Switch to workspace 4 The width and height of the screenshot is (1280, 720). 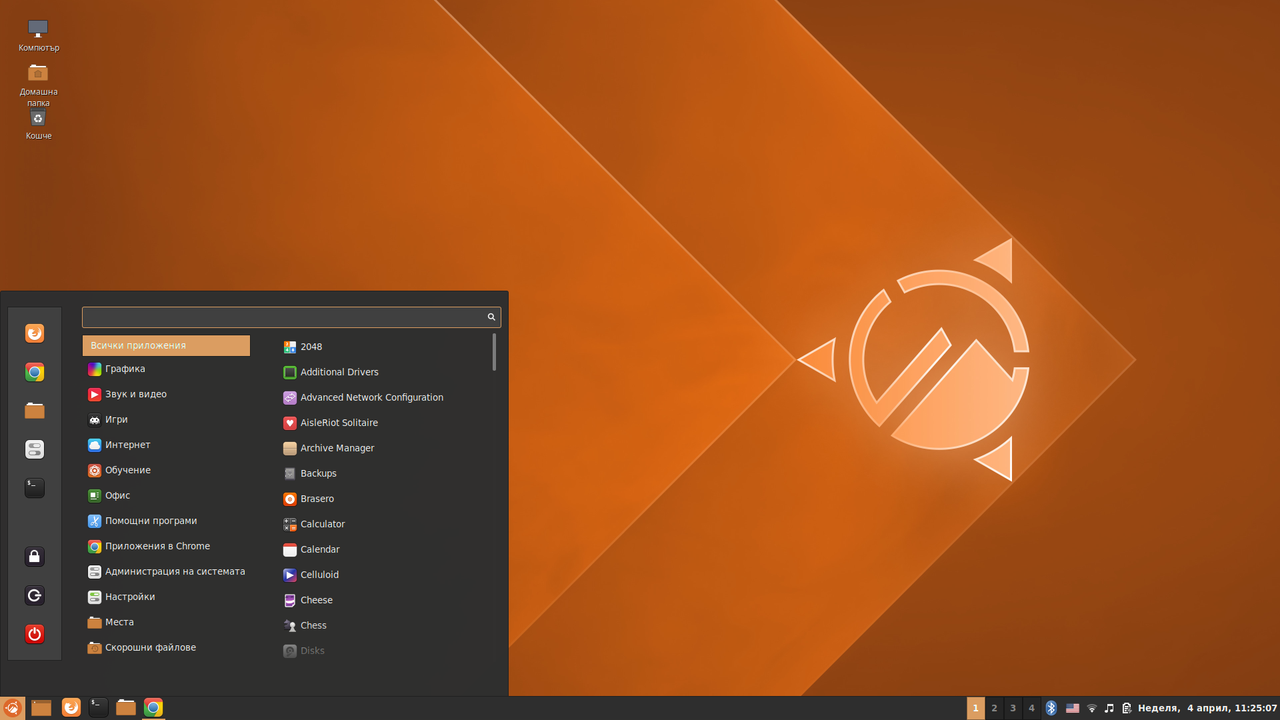pos(1032,708)
